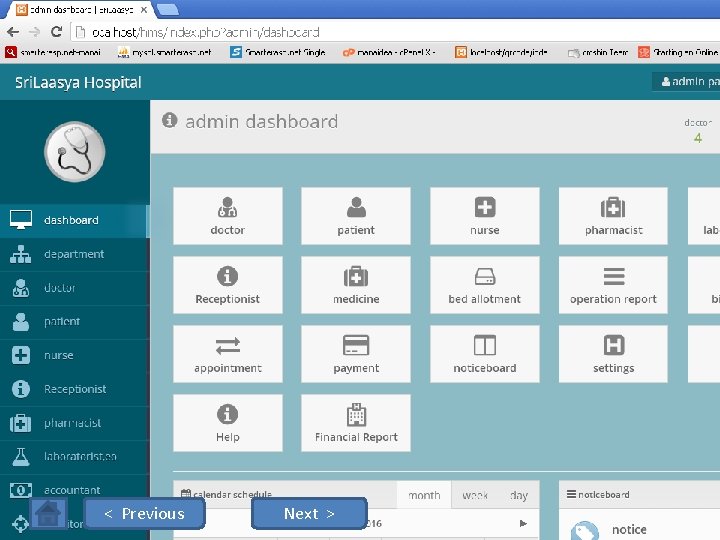Go to next calendar month arrow
Image resolution: width=720 pixels, height=540 pixels.
point(523,523)
